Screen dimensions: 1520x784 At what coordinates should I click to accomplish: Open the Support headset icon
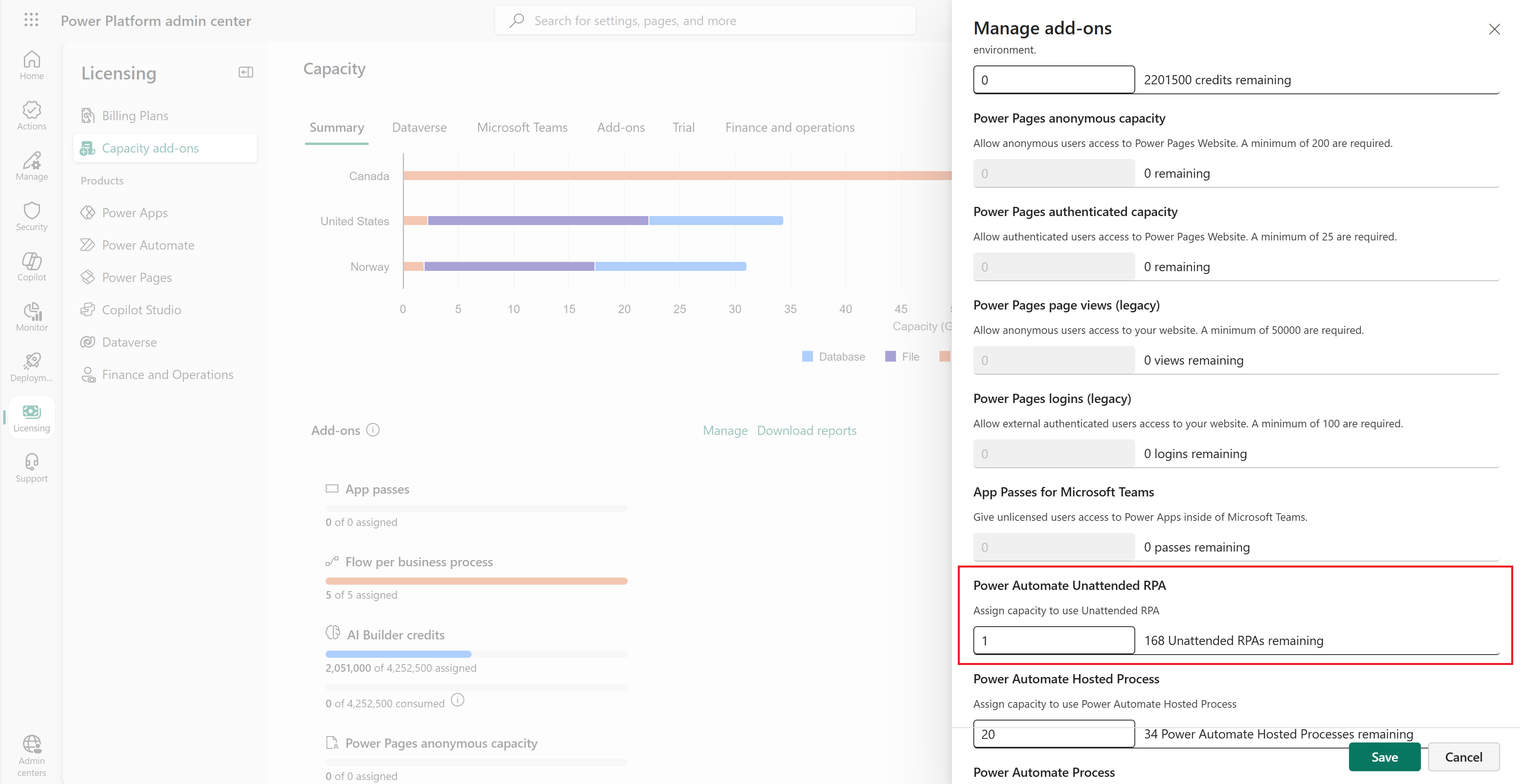pos(31,467)
